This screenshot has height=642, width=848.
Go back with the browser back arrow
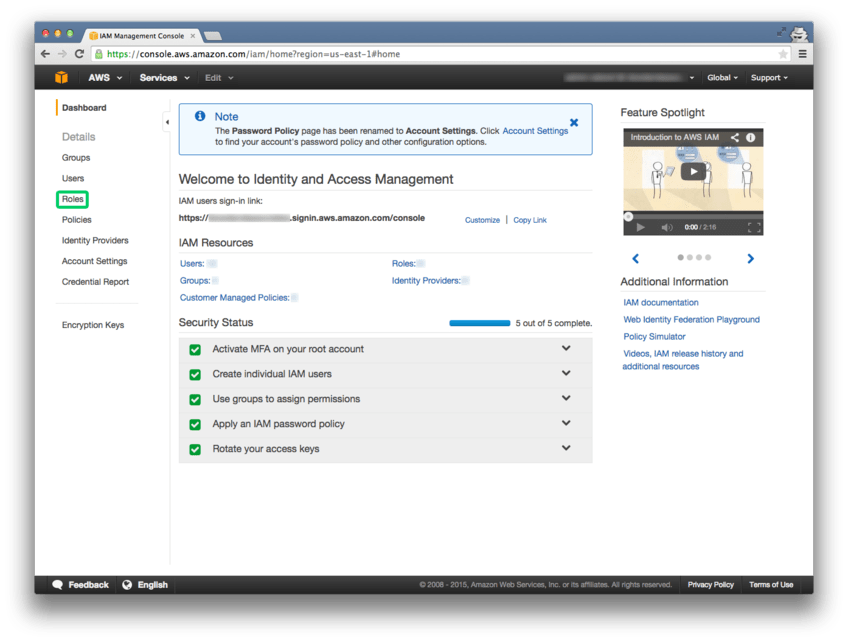pyautogui.click(x=45, y=54)
